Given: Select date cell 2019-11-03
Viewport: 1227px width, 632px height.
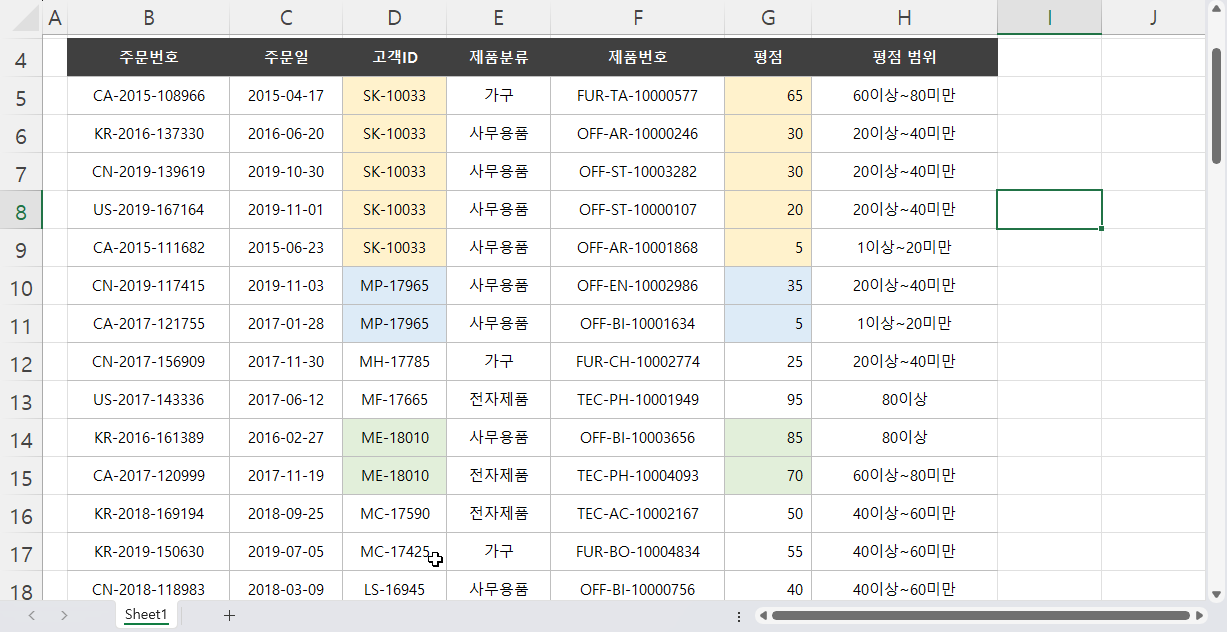Looking at the screenshot, I should coord(286,286).
